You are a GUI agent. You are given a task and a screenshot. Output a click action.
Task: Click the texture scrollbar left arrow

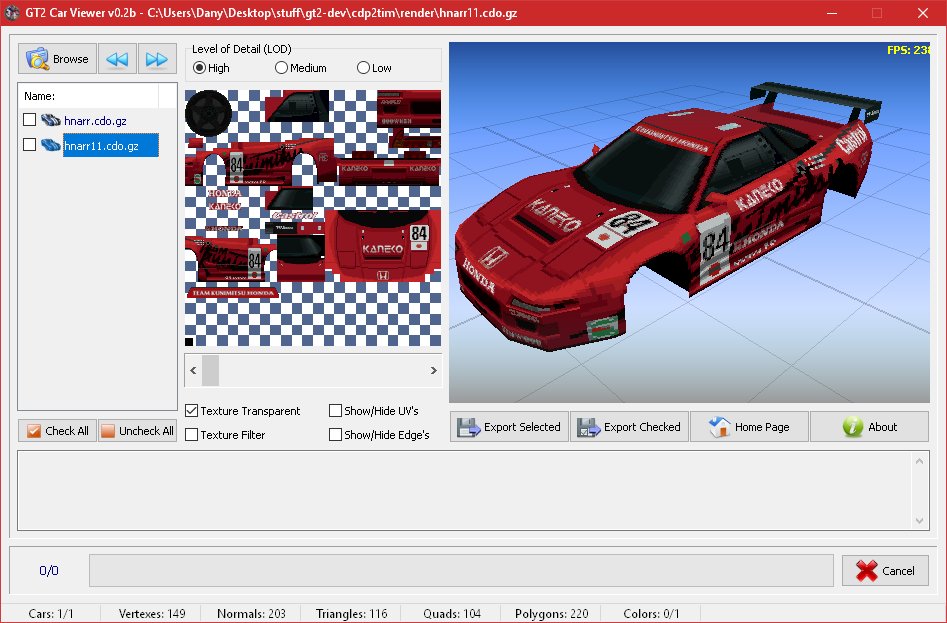[x=193, y=370]
